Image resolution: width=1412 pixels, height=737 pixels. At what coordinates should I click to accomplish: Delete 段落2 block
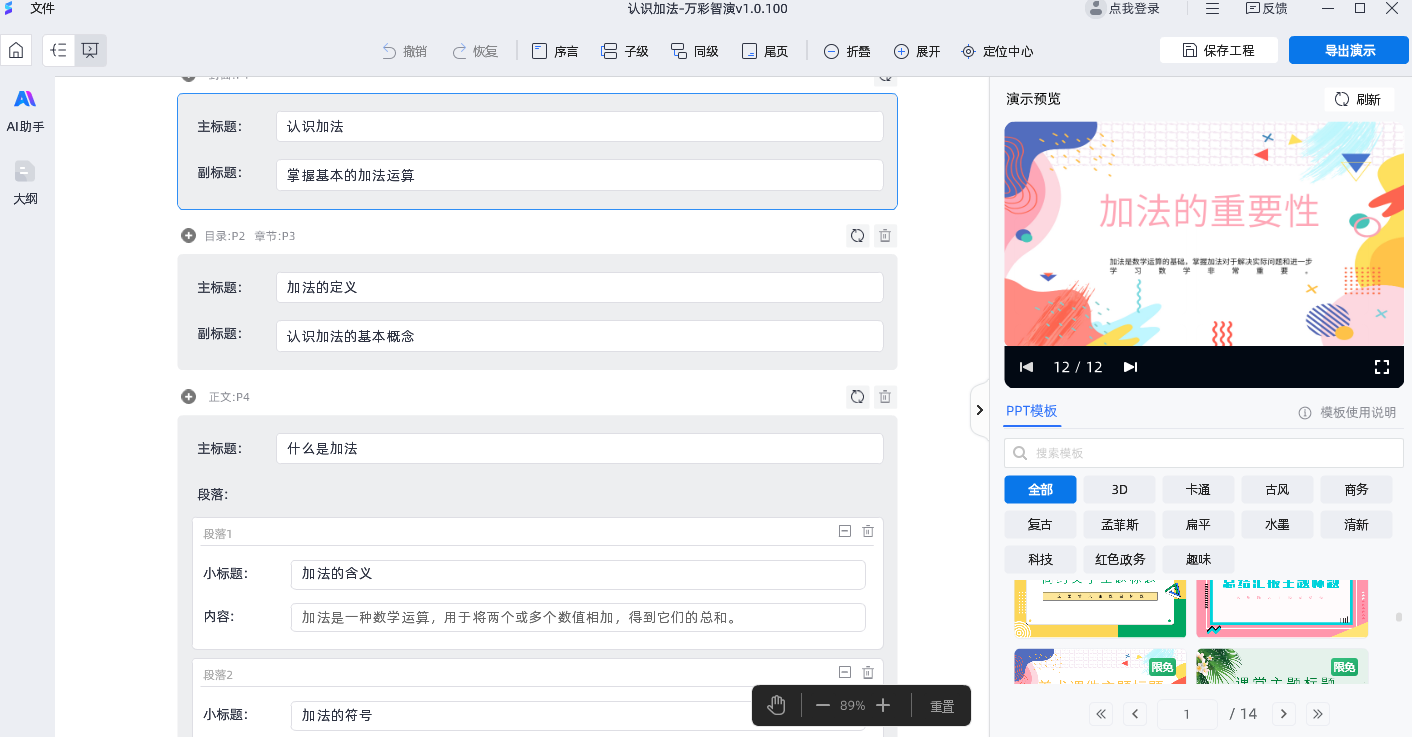pos(868,673)
